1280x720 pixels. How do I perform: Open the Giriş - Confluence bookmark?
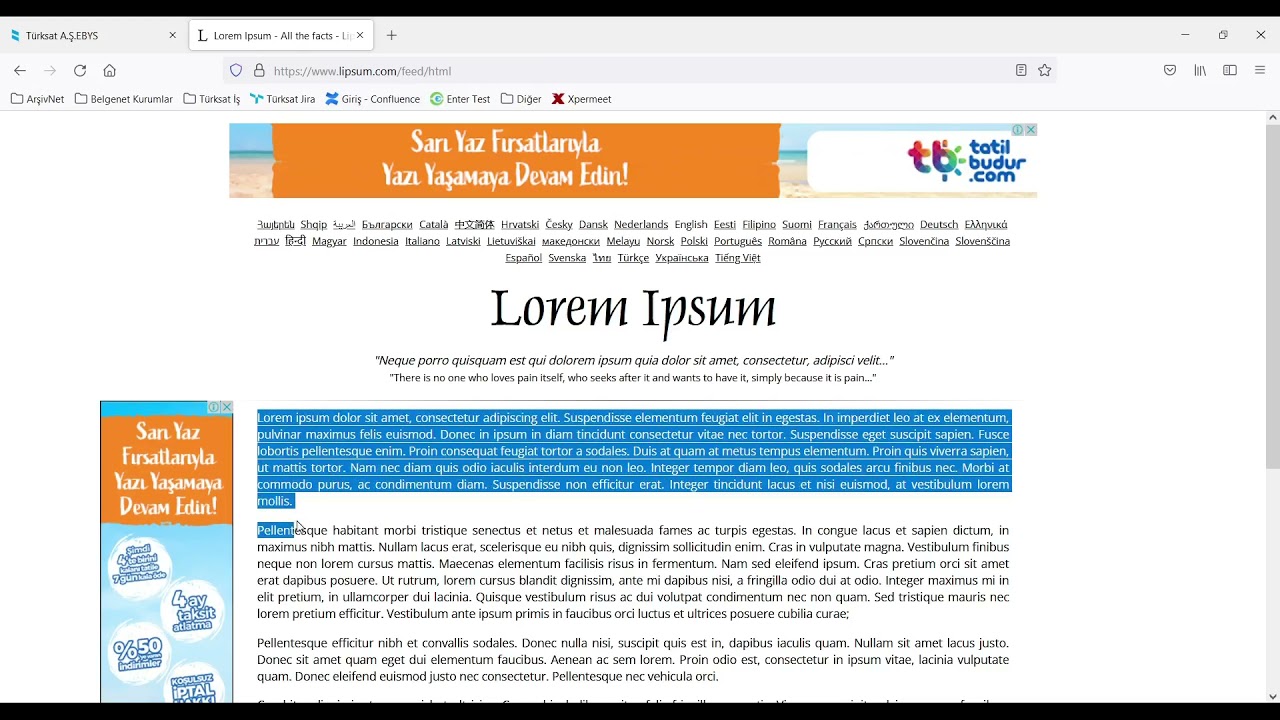(373, 99)
